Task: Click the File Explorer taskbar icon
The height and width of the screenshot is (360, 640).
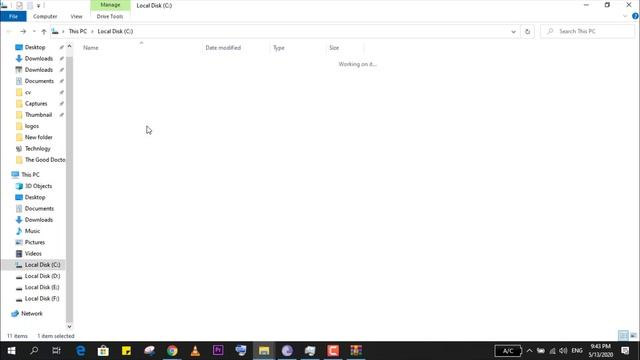Action: click(x=264, y=351)
